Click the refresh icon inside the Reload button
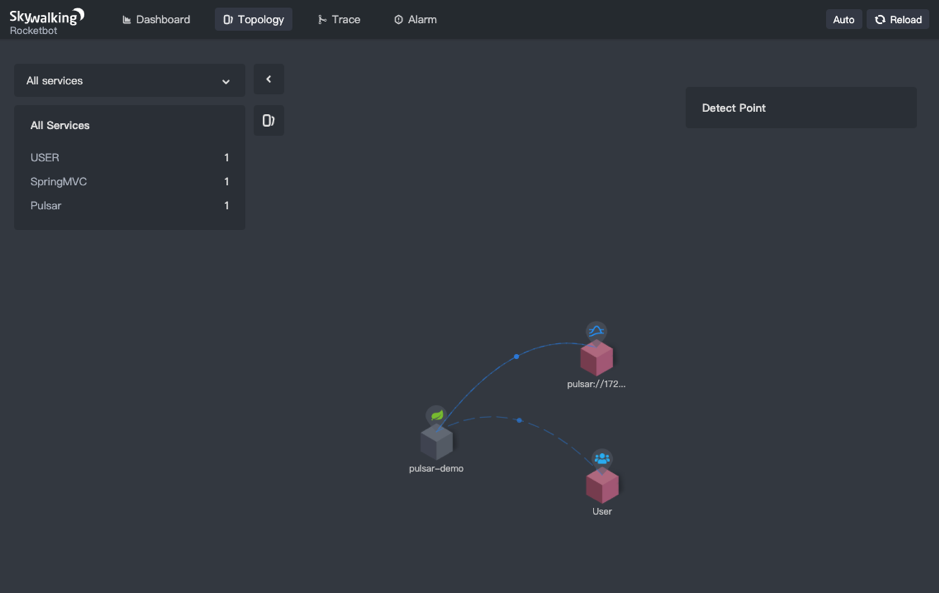The width and height of the screenshot is (939, 593). click(881, 19)
